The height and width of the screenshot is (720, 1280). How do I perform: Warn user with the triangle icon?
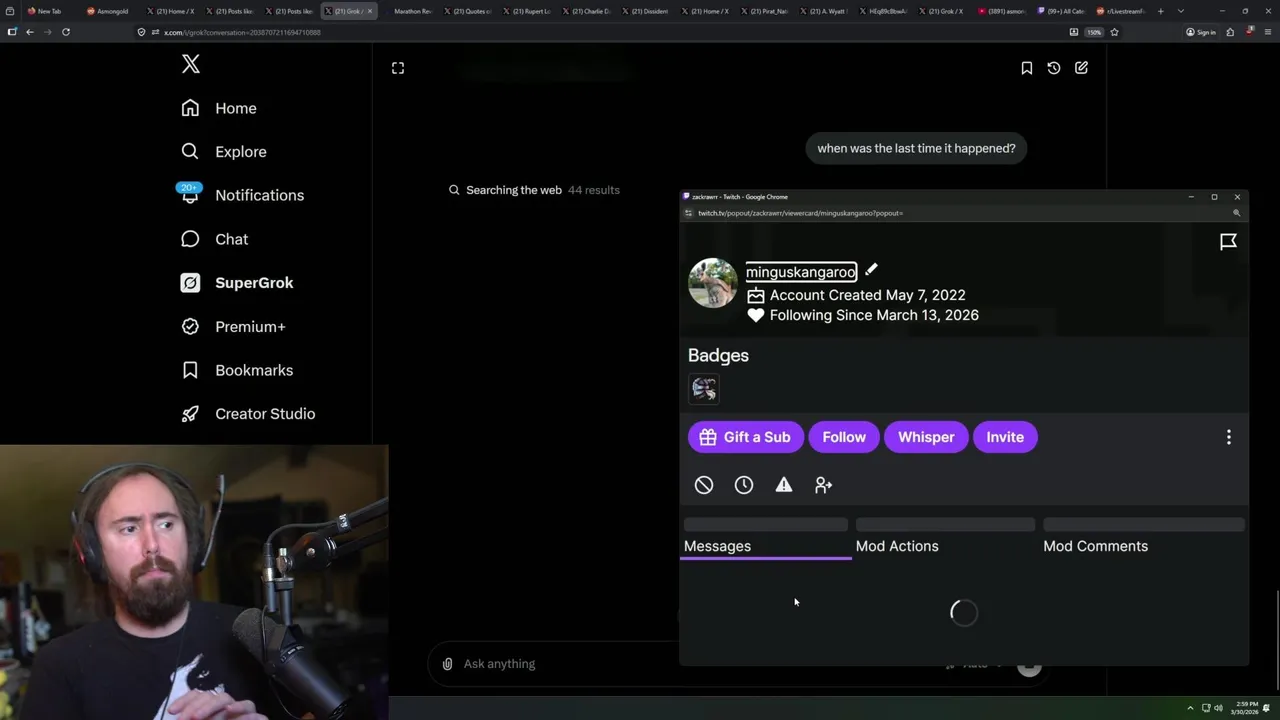tap(784, 485)
